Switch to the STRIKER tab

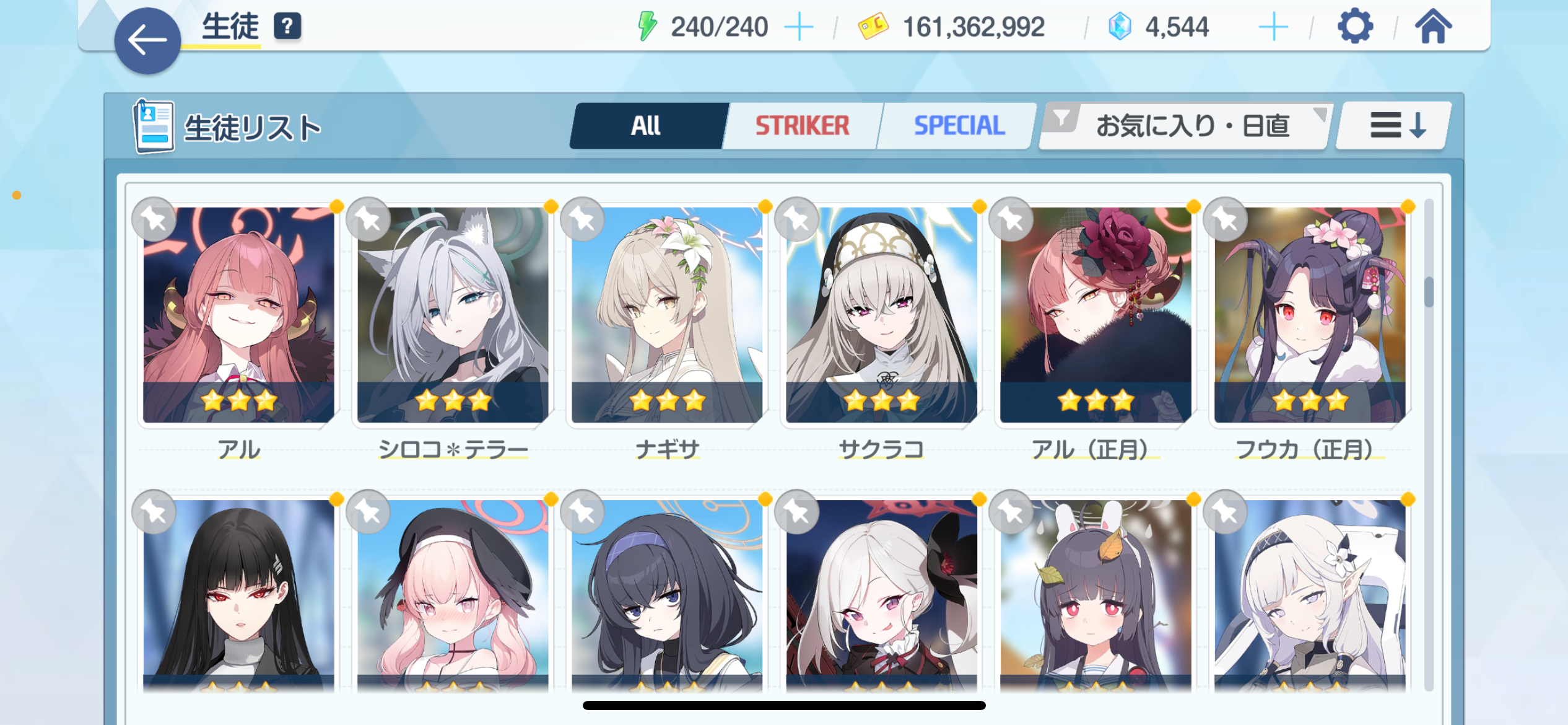pos(801,126)
